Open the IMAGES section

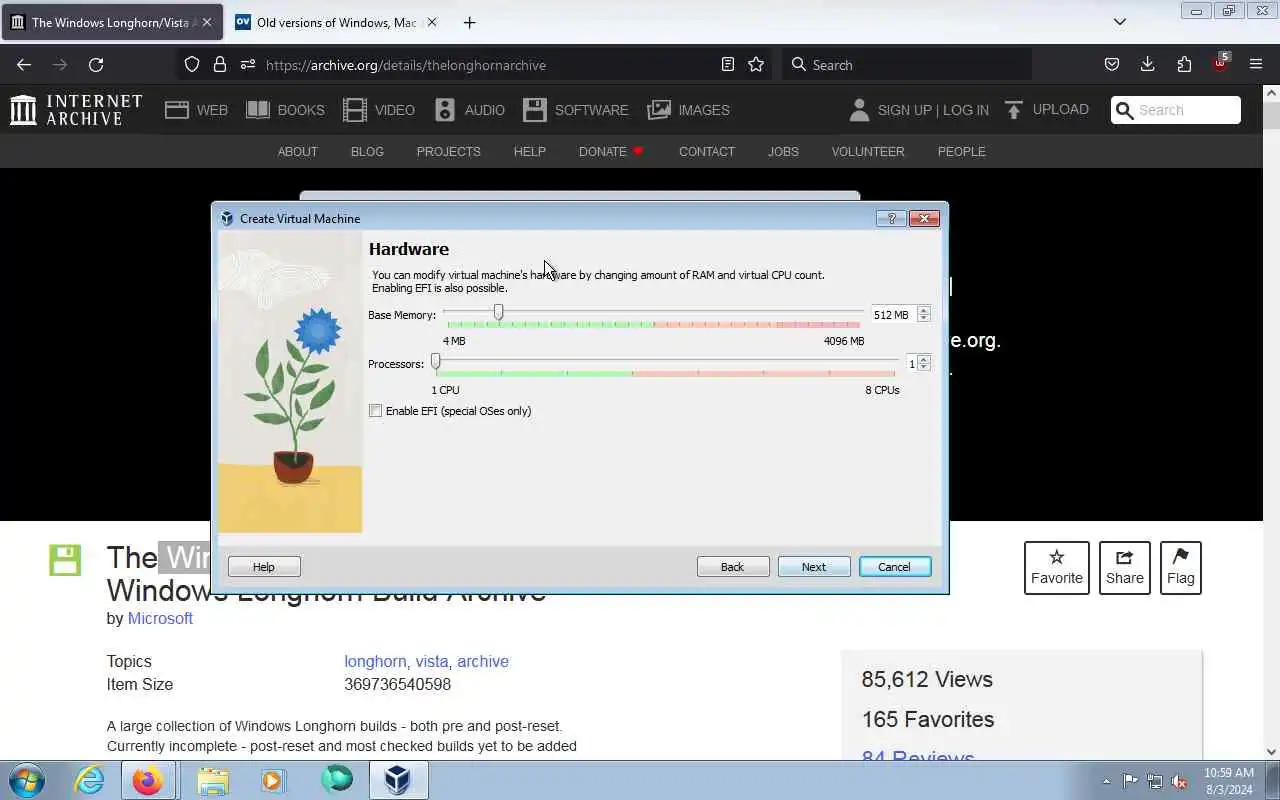(689, 110)
